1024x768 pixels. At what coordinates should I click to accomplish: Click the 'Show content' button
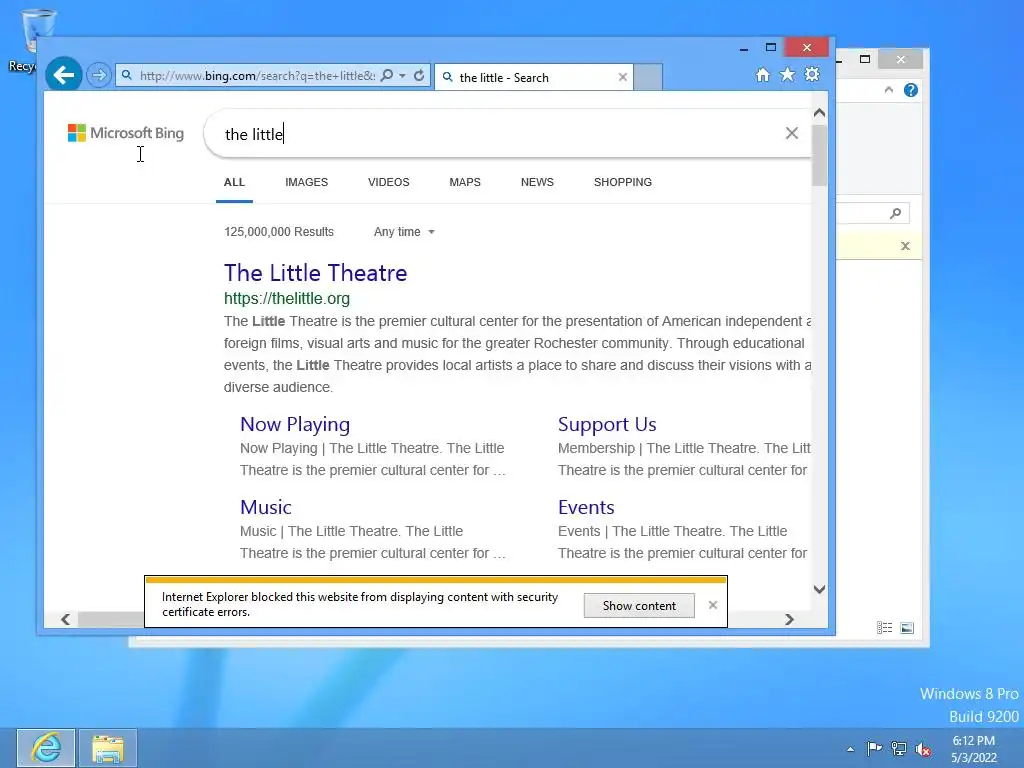pos(639,605)
